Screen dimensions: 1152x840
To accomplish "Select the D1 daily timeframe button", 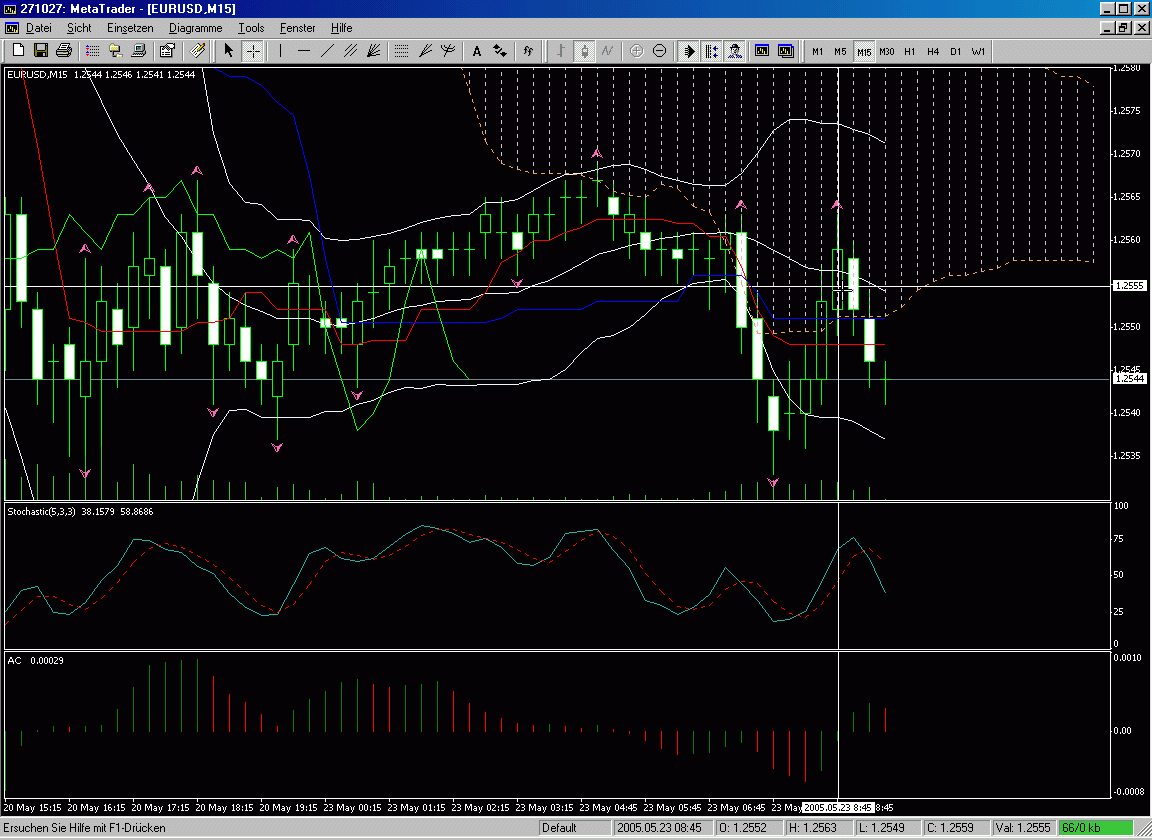I will coord(955,51).
